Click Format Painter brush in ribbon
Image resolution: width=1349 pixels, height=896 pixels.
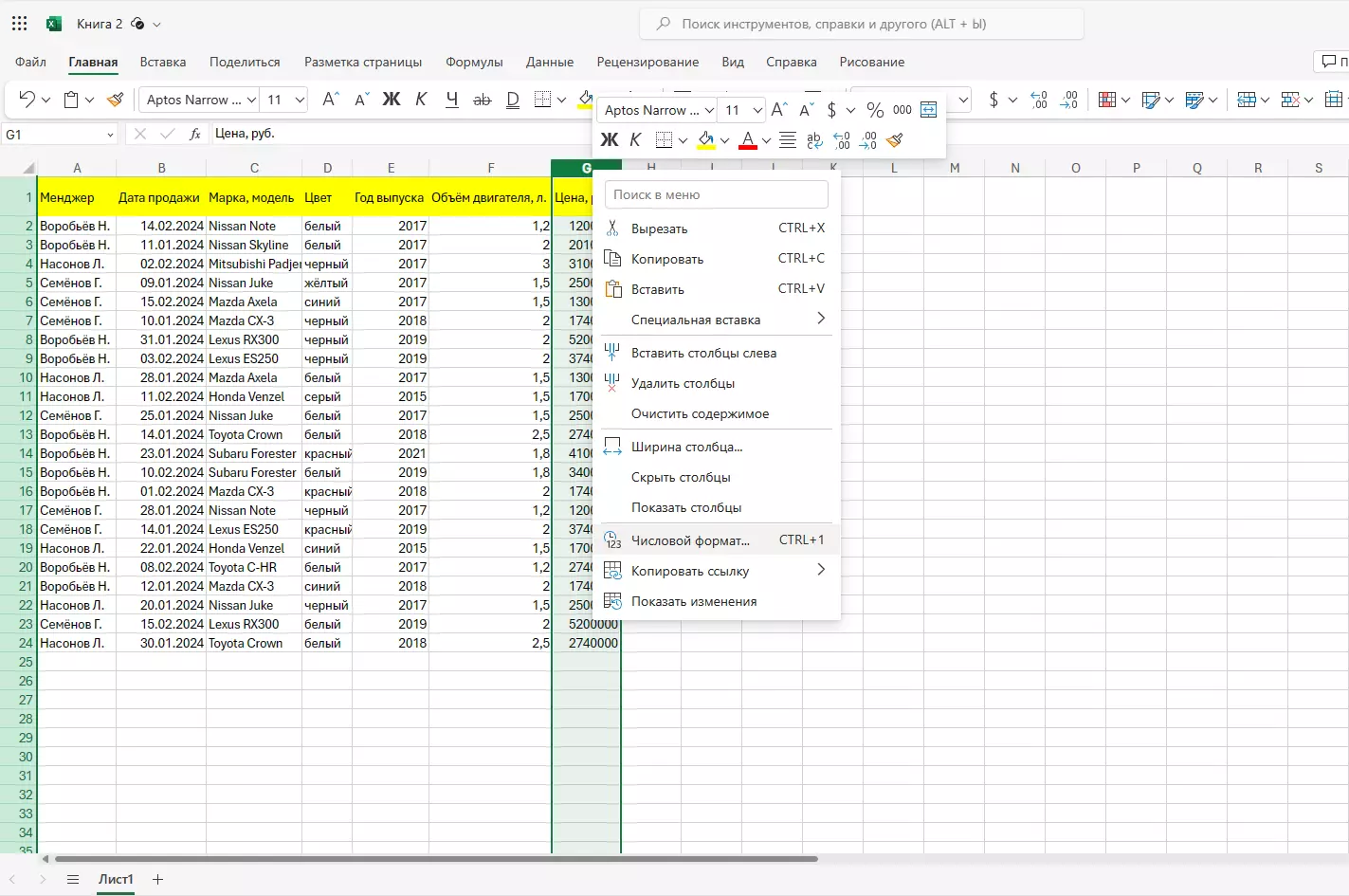[x=116, y=100]
